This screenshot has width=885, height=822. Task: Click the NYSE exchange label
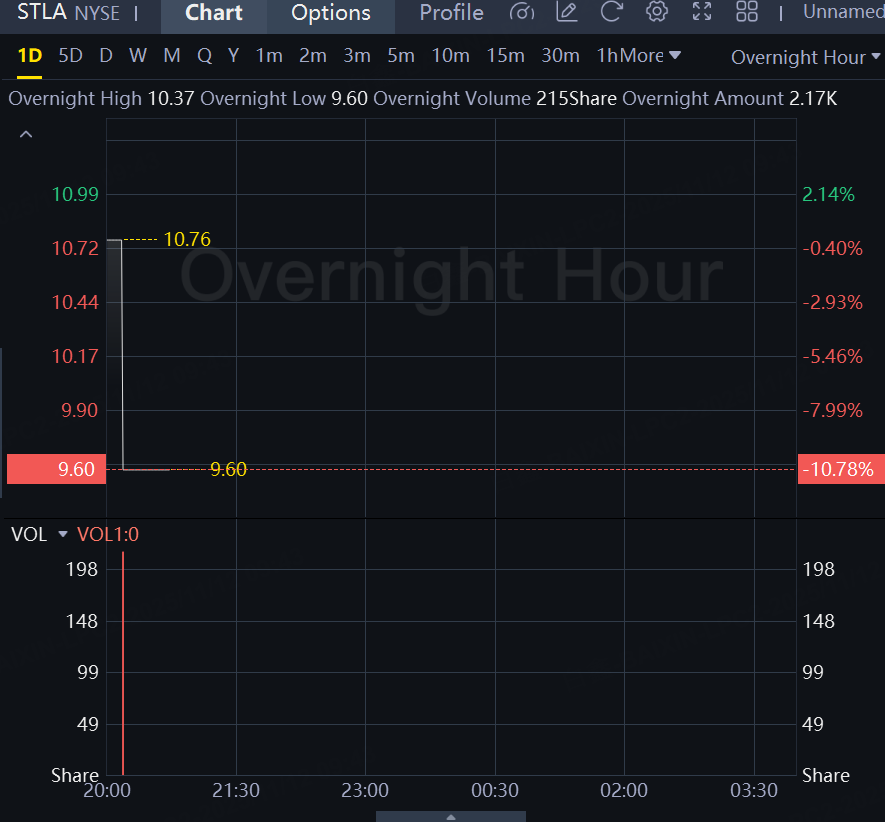(97, 13)
